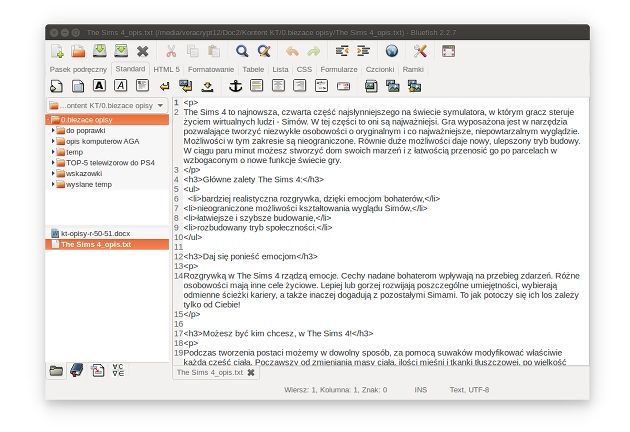The image size is (630, 432).
Task: Apply italic tag with slanted A icon
Action: 121,86
